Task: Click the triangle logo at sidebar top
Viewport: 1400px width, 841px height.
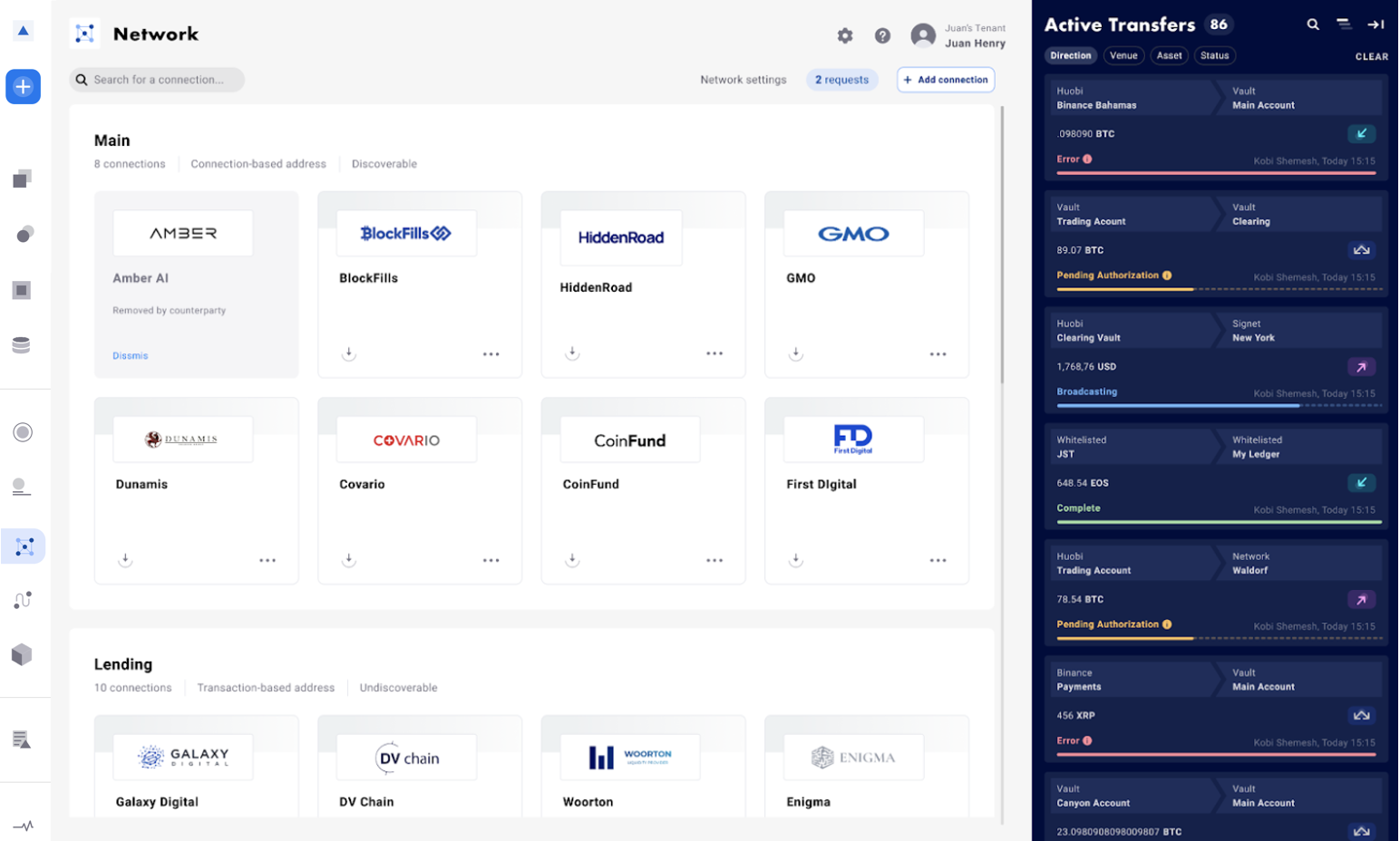Action: 24,31
